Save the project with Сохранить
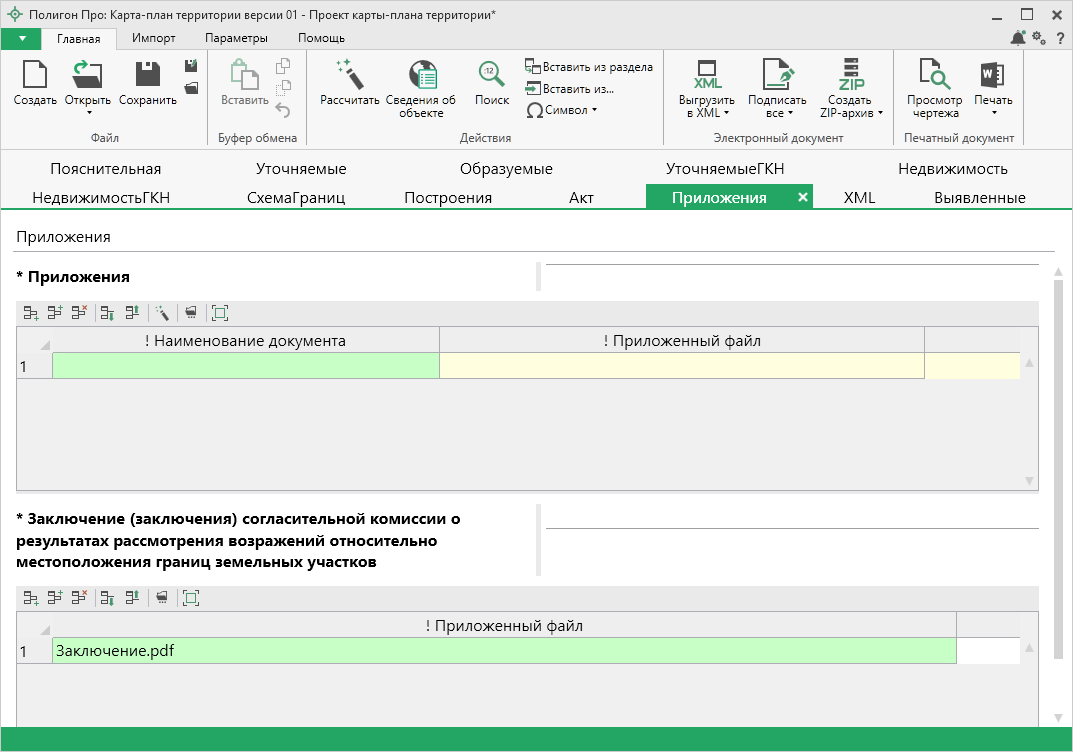1073x752 pixels. click(x=148, y=76)
